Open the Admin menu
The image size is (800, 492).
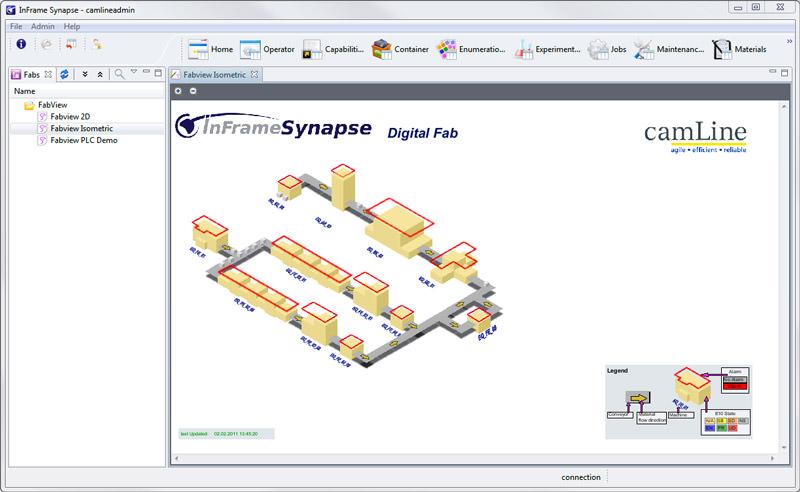coord(42,26)
